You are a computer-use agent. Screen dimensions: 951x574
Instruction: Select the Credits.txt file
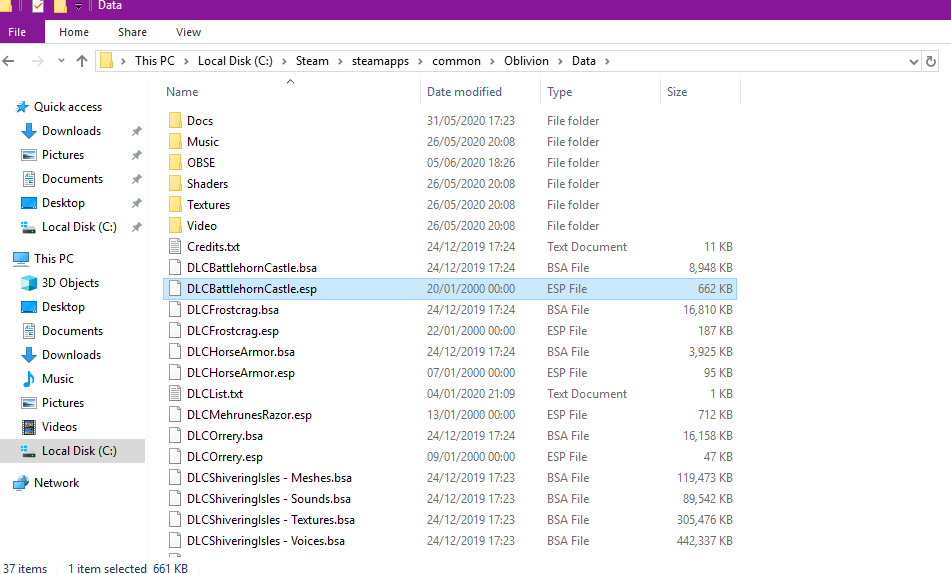coord(213,247)
